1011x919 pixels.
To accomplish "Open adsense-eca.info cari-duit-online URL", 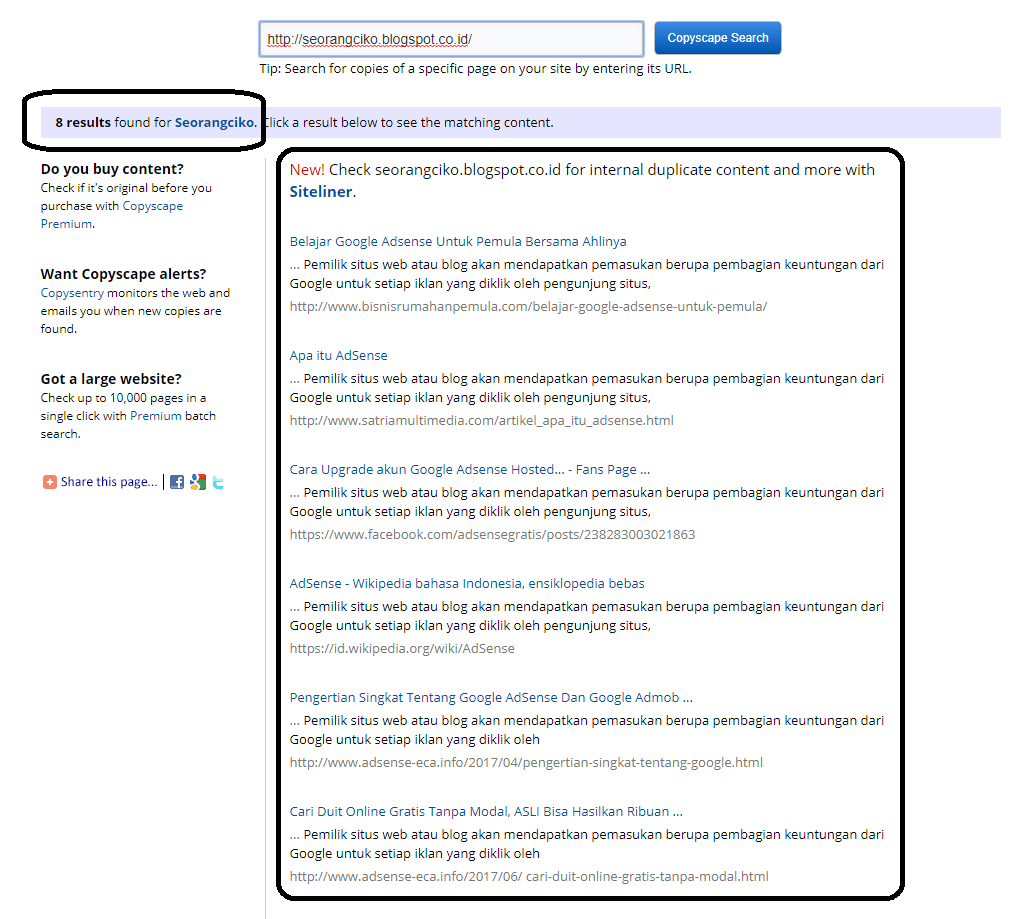I will [x=529, y=876].
